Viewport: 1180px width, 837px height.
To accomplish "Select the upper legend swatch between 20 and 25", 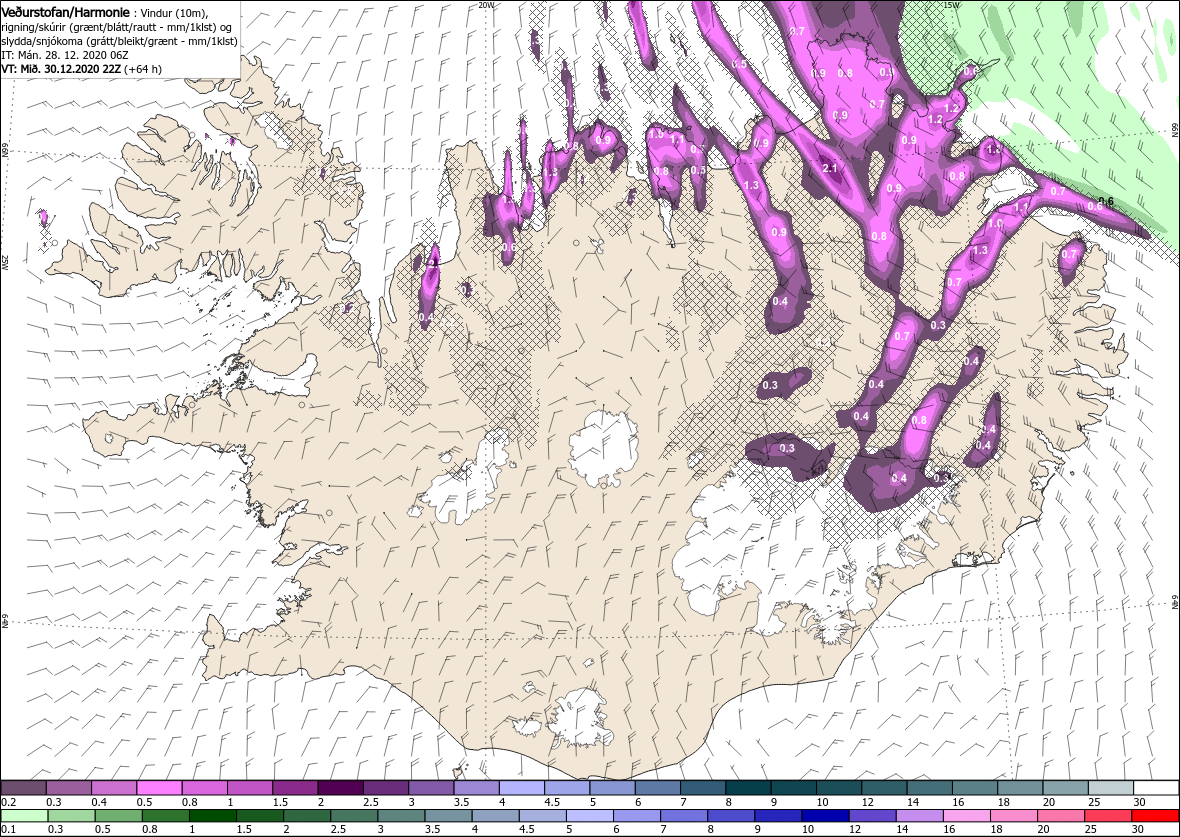I will pos(1065,788).
